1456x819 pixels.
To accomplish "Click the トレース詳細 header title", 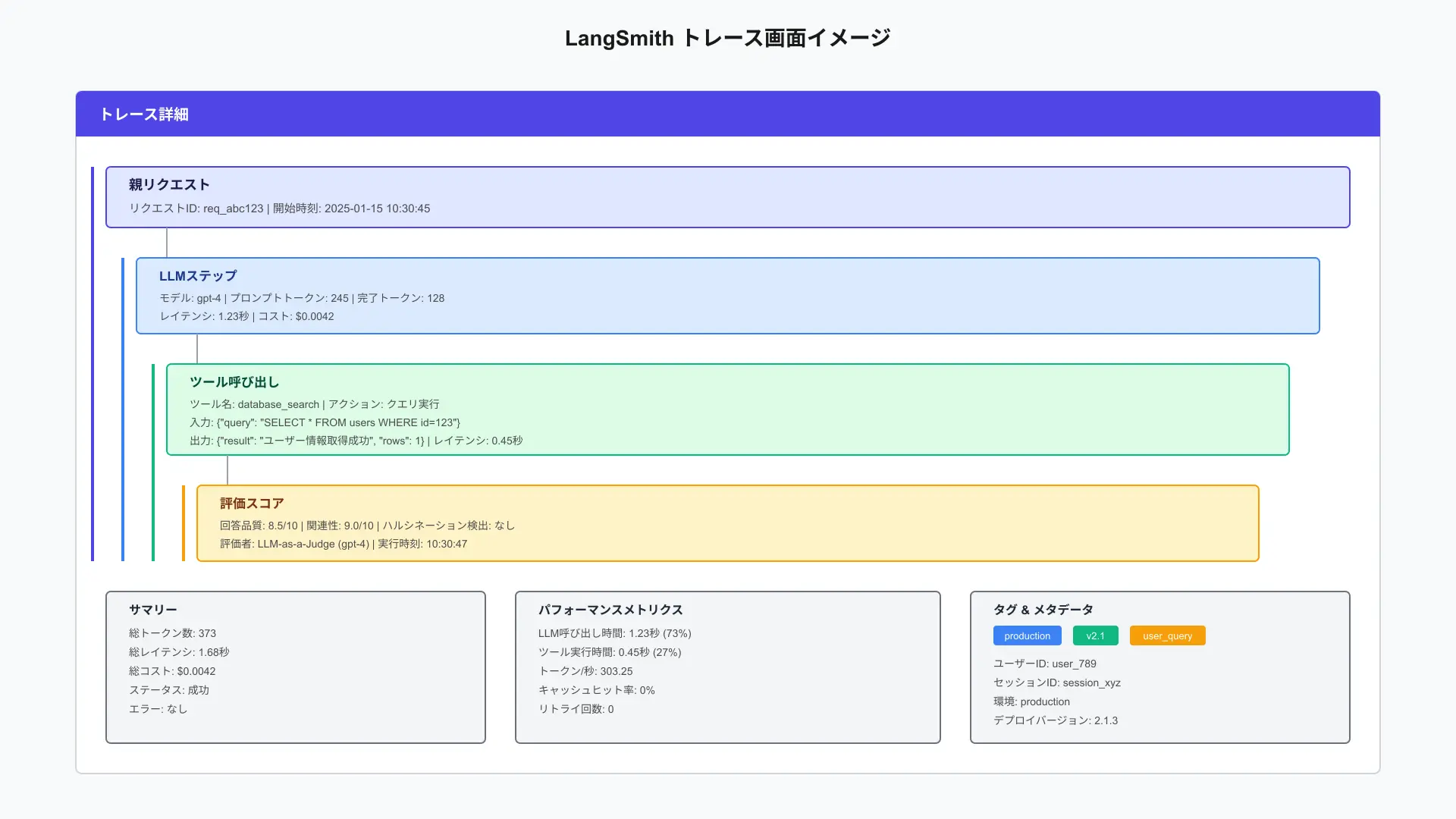I will click(x=144, y=115).
